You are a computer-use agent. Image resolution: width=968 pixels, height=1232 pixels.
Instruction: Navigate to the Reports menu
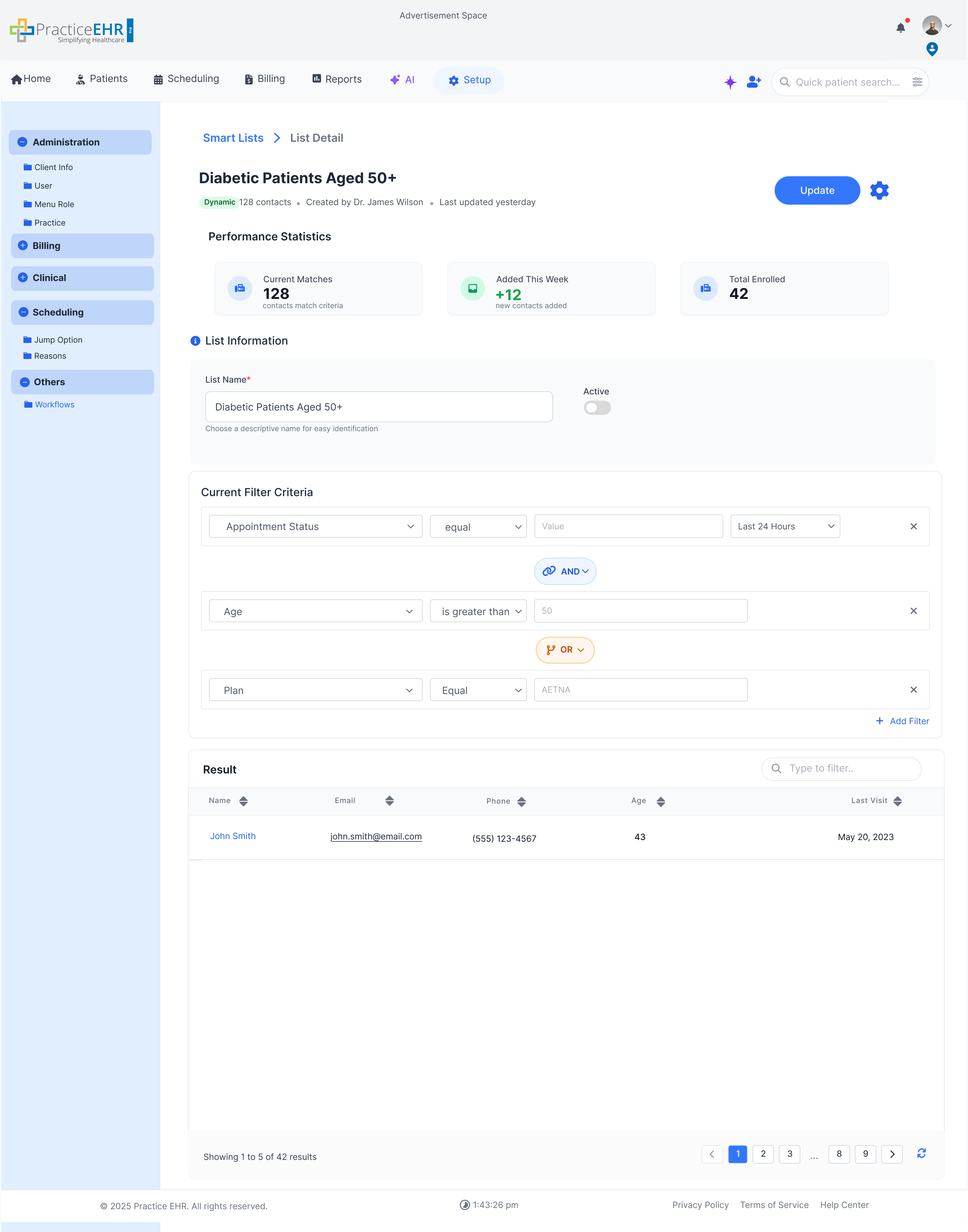pos(337,79)
